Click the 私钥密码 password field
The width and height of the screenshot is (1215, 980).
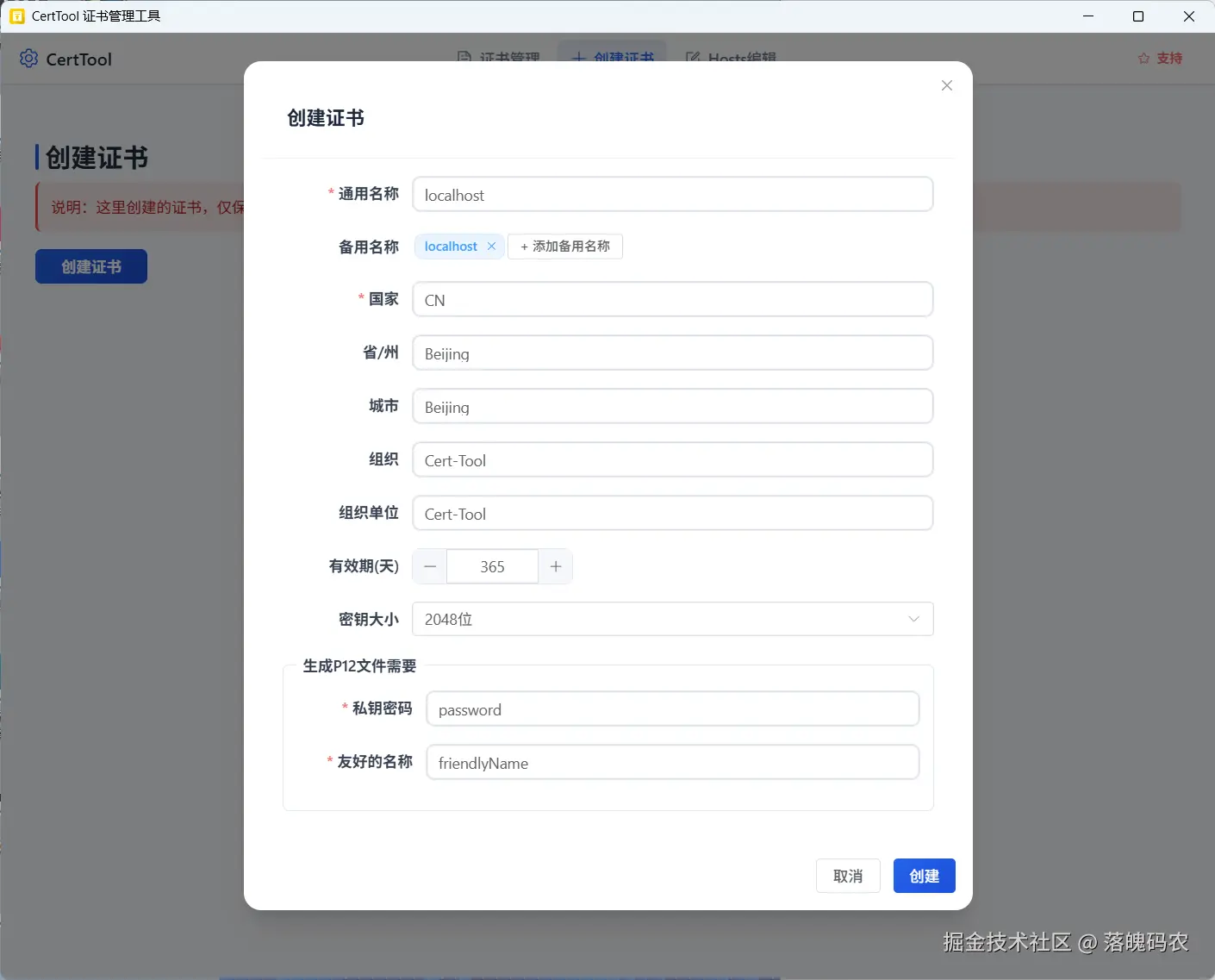point(673,709)
